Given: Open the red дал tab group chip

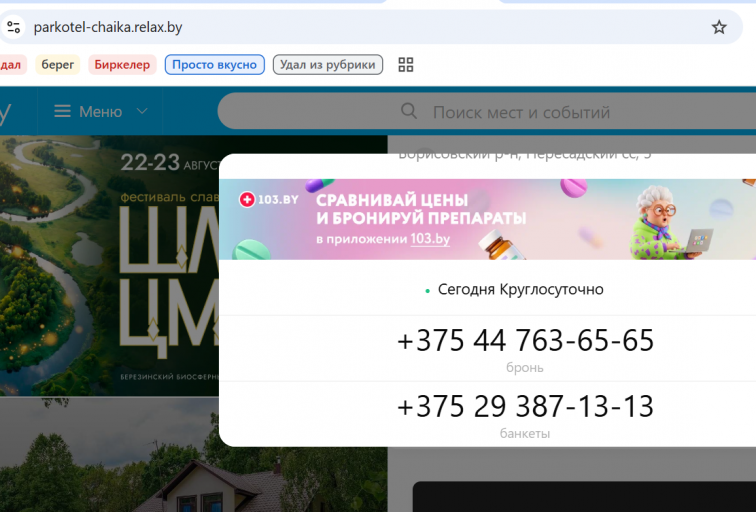Looking at the screenshot, I should tap(12, 65).
